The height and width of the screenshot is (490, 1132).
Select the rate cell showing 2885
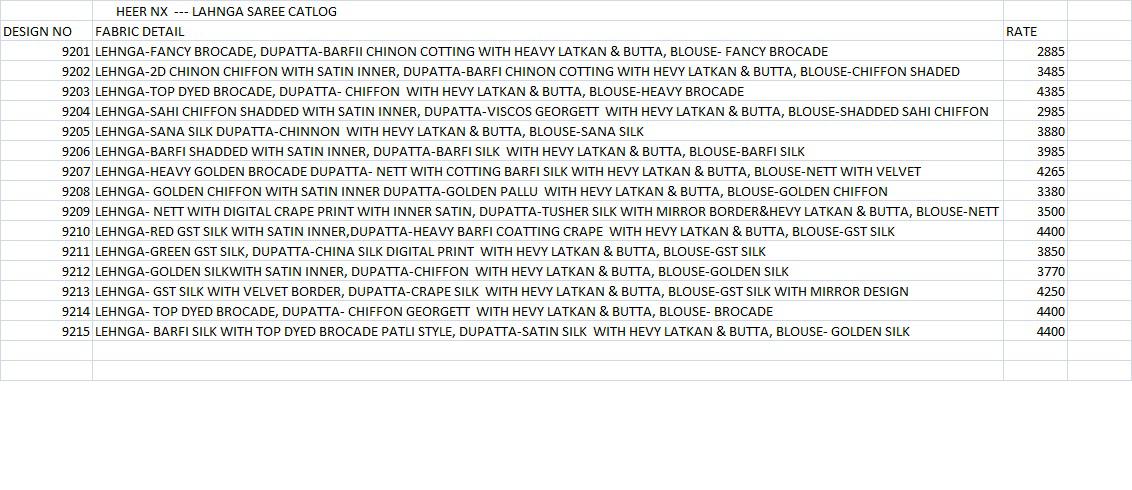[x=1050, y=52]
